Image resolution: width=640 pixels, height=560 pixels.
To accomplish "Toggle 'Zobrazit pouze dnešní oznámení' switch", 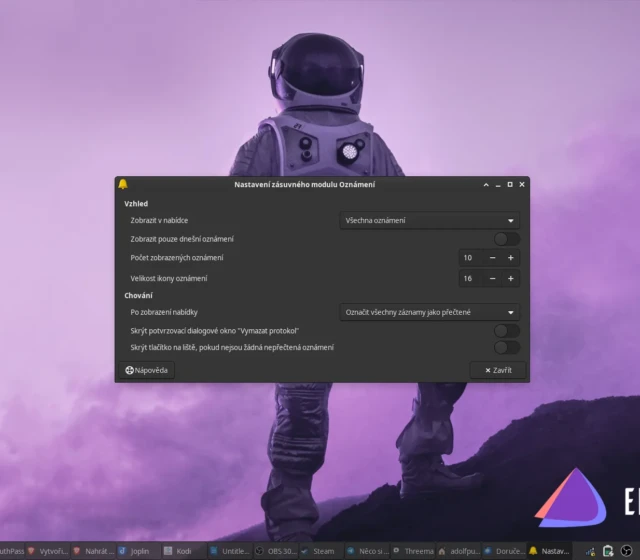I will [507, 239].
